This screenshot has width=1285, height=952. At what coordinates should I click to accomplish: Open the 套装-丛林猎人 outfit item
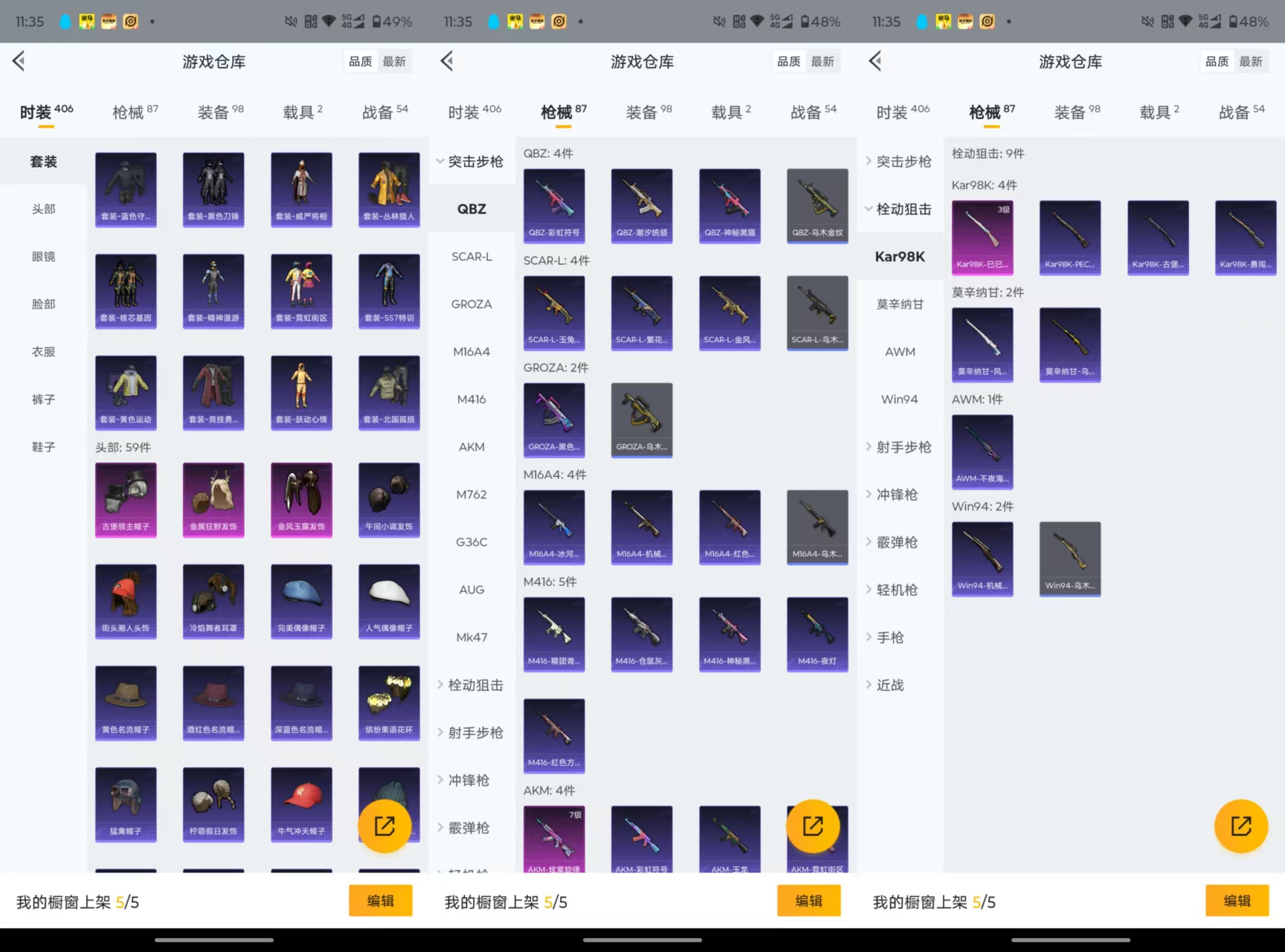click(x=389, y=190)
